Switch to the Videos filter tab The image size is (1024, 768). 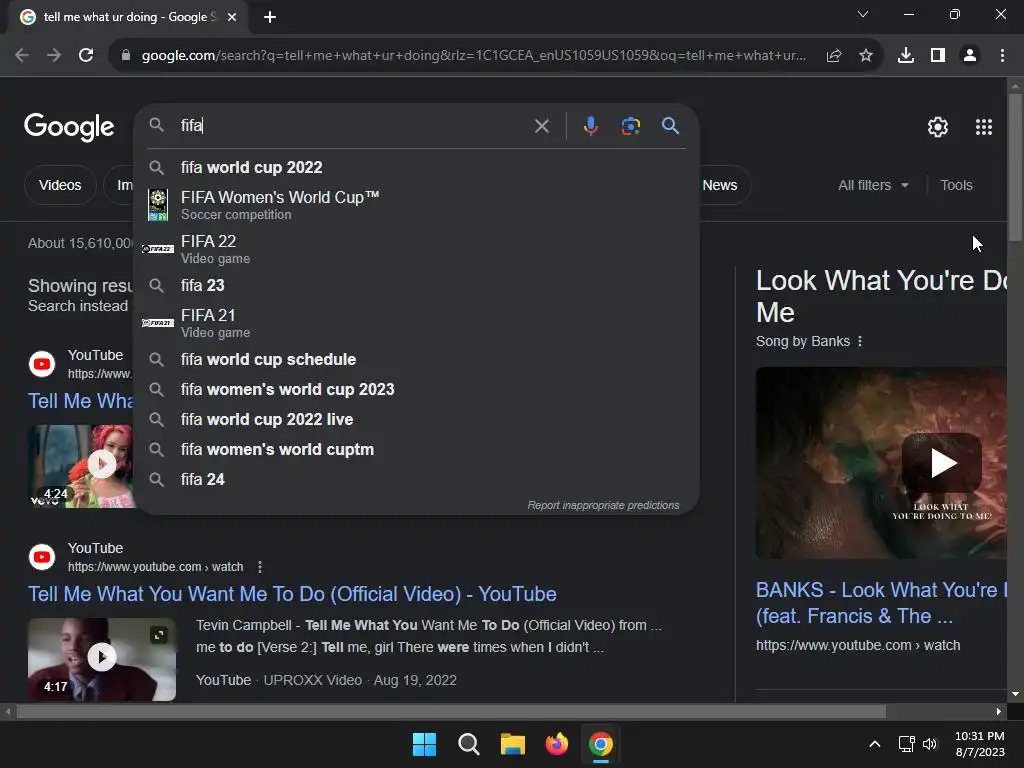tap(60, 185)
